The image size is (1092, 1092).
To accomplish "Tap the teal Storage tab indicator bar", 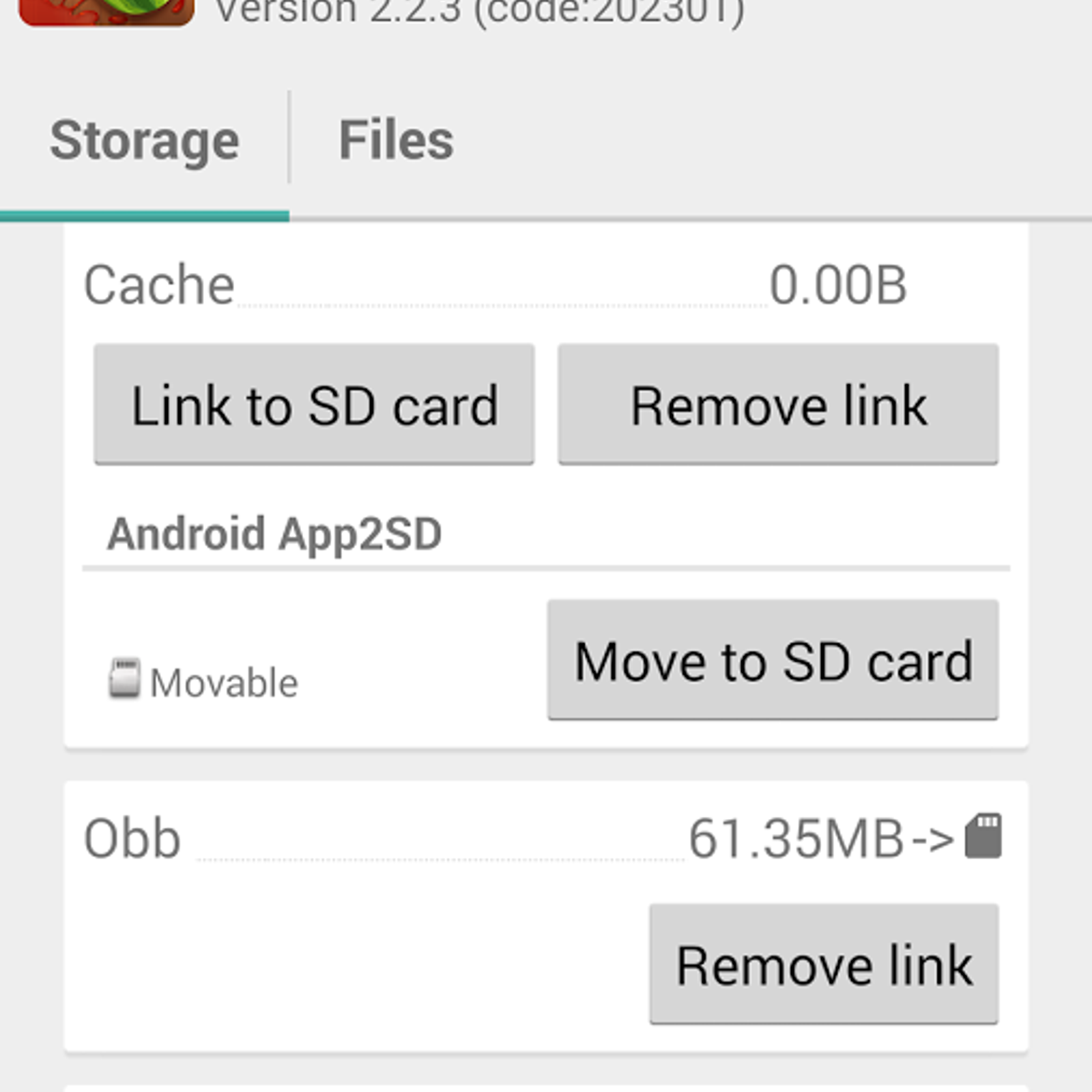I will click(145, 216).
